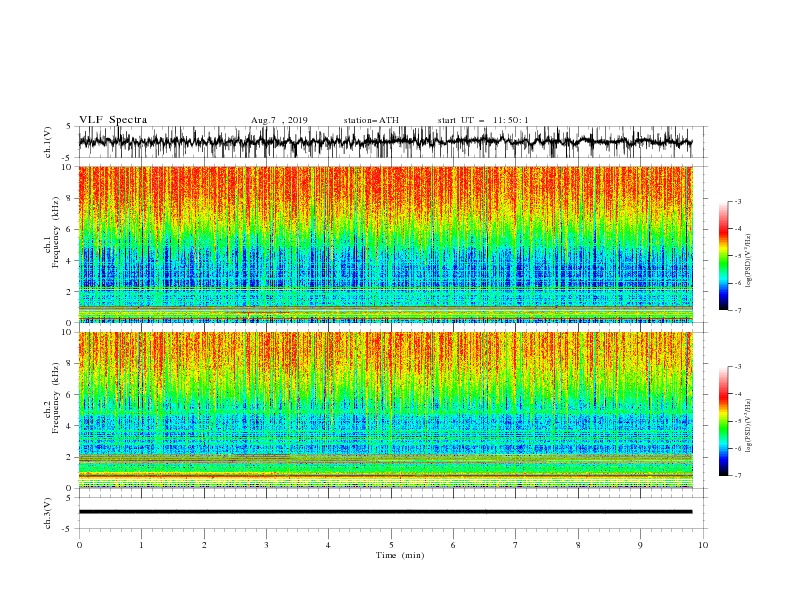This screenshot has height=612, width=792.
Task: Click the "VLF Spectra" plot title
Action: pyautogui.click(x=113, y=120)
